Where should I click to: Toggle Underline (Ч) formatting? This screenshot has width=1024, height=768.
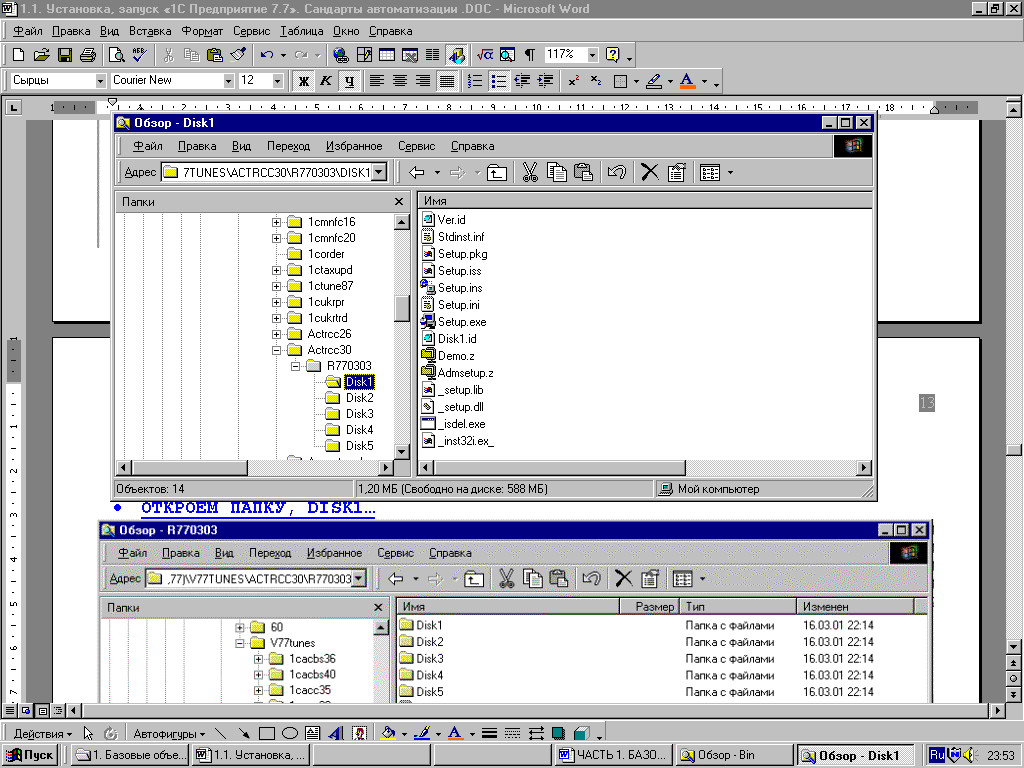[349, 81]
